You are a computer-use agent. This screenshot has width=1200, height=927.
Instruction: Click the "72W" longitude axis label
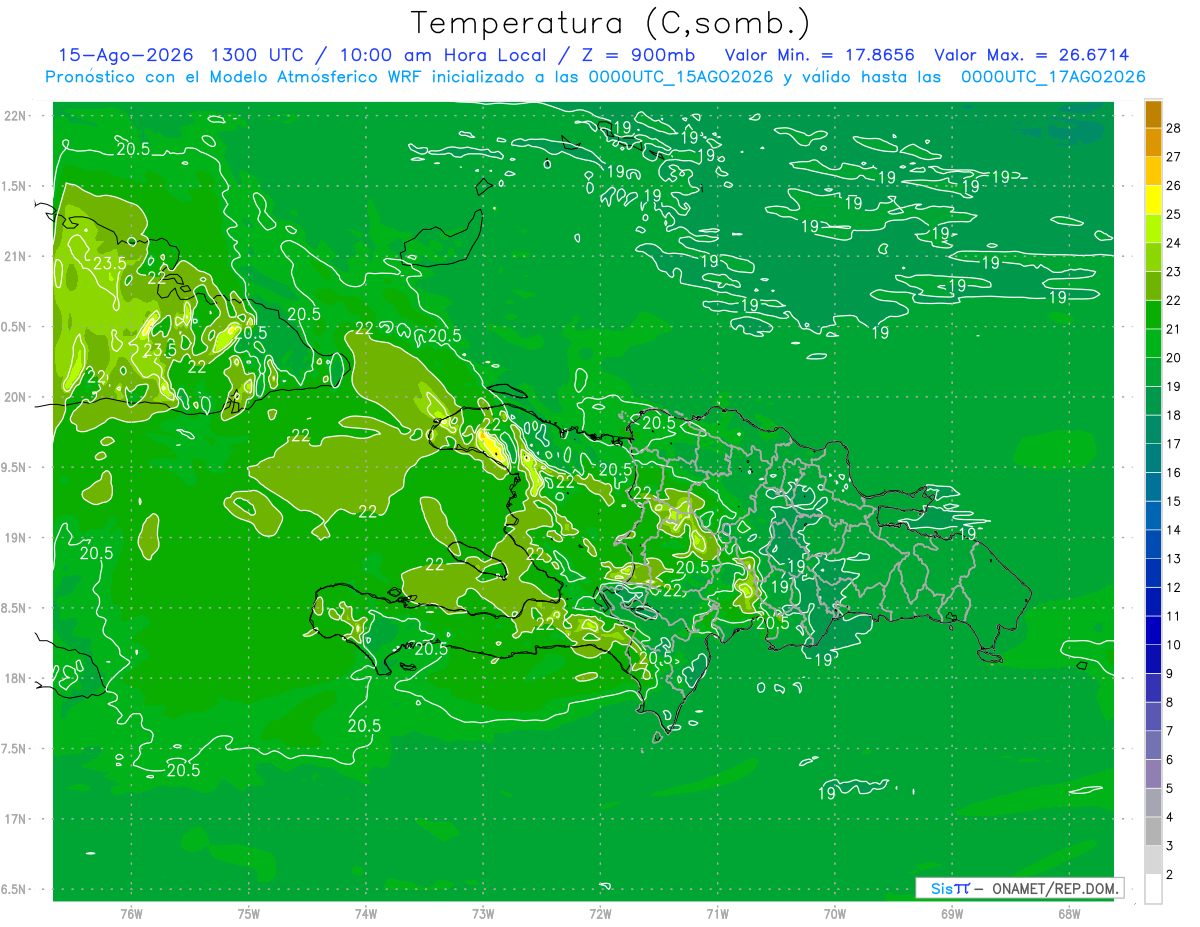point(600,915)
